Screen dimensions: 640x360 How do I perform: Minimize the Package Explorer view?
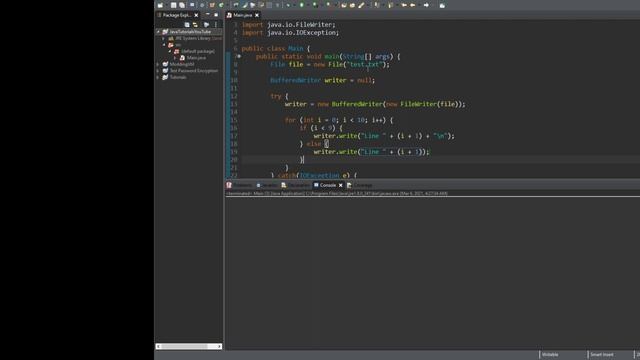click(208, 15)
